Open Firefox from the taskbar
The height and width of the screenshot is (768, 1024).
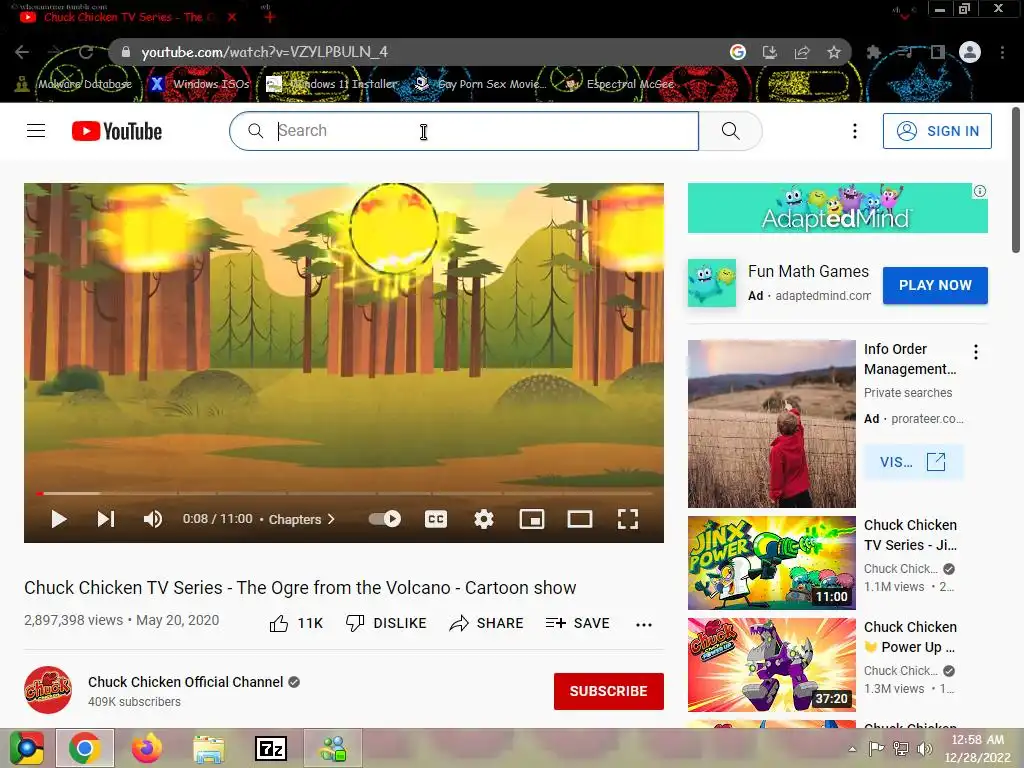click(x=147, y=748)
